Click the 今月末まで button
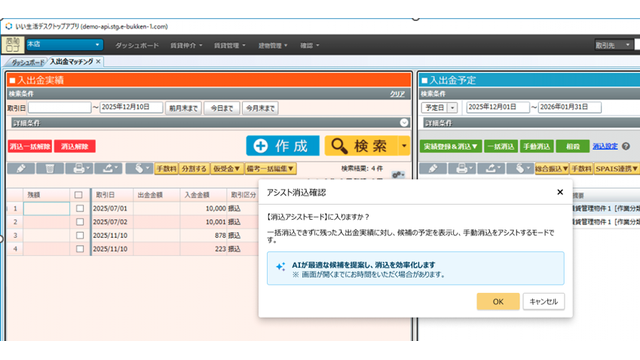This screenshot has height=360, width=640. coord(260,108)
